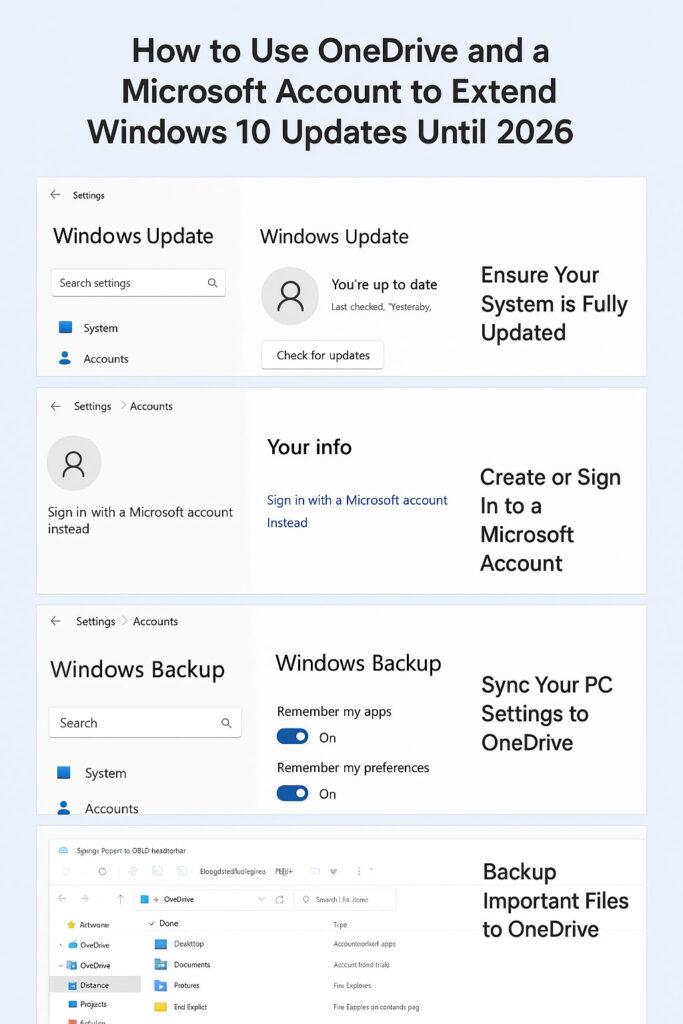
Task: Select Distance folder in Explorer sidebar
Action: [94, 985]
